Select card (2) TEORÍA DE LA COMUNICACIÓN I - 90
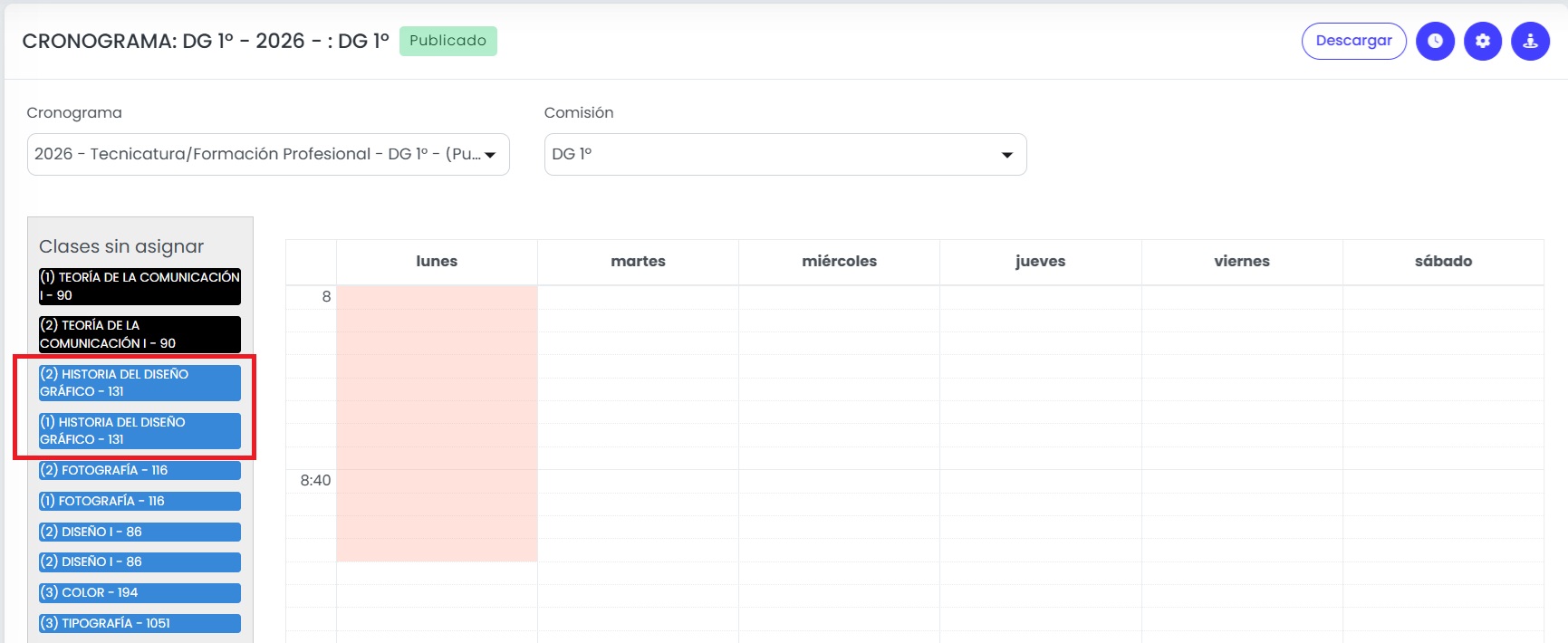Screen dimensions: 1568x643 [139, 334]
